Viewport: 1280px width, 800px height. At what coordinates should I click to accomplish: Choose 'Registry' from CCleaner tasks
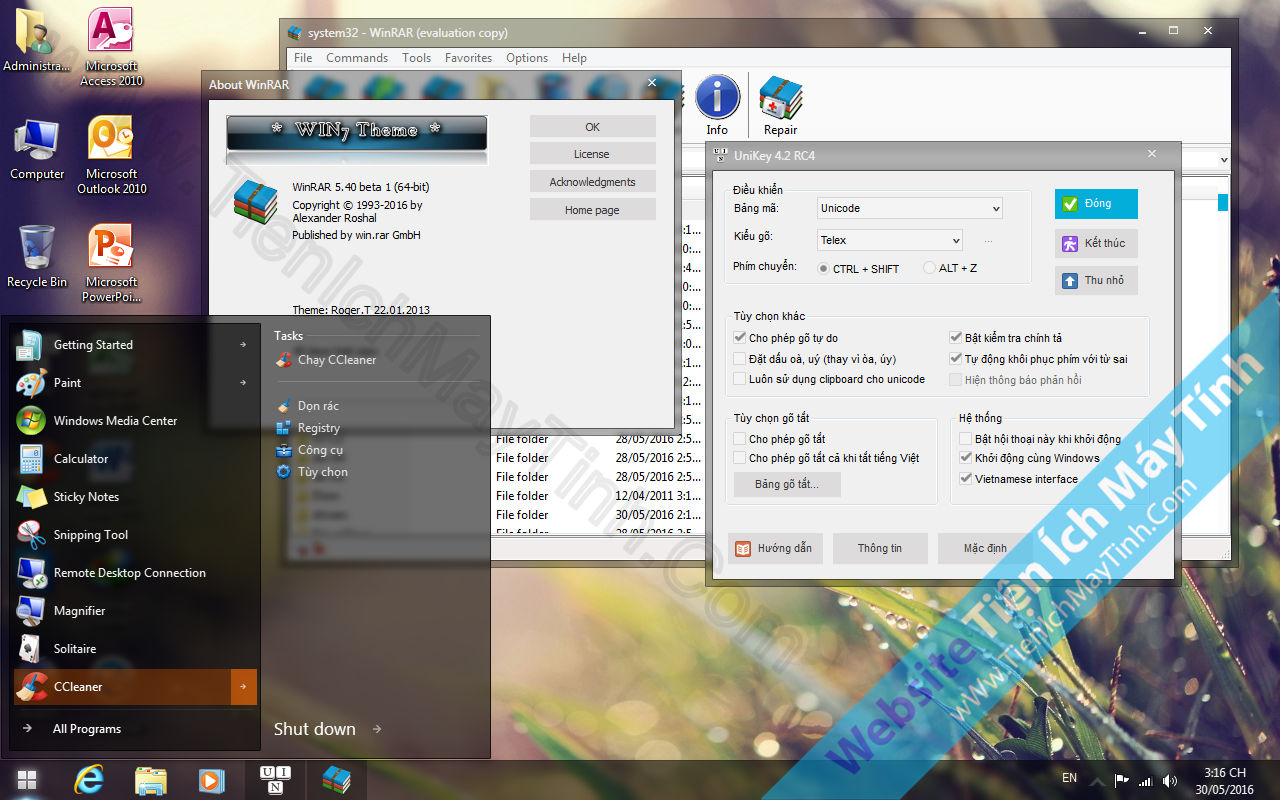(x=319, y=428)
